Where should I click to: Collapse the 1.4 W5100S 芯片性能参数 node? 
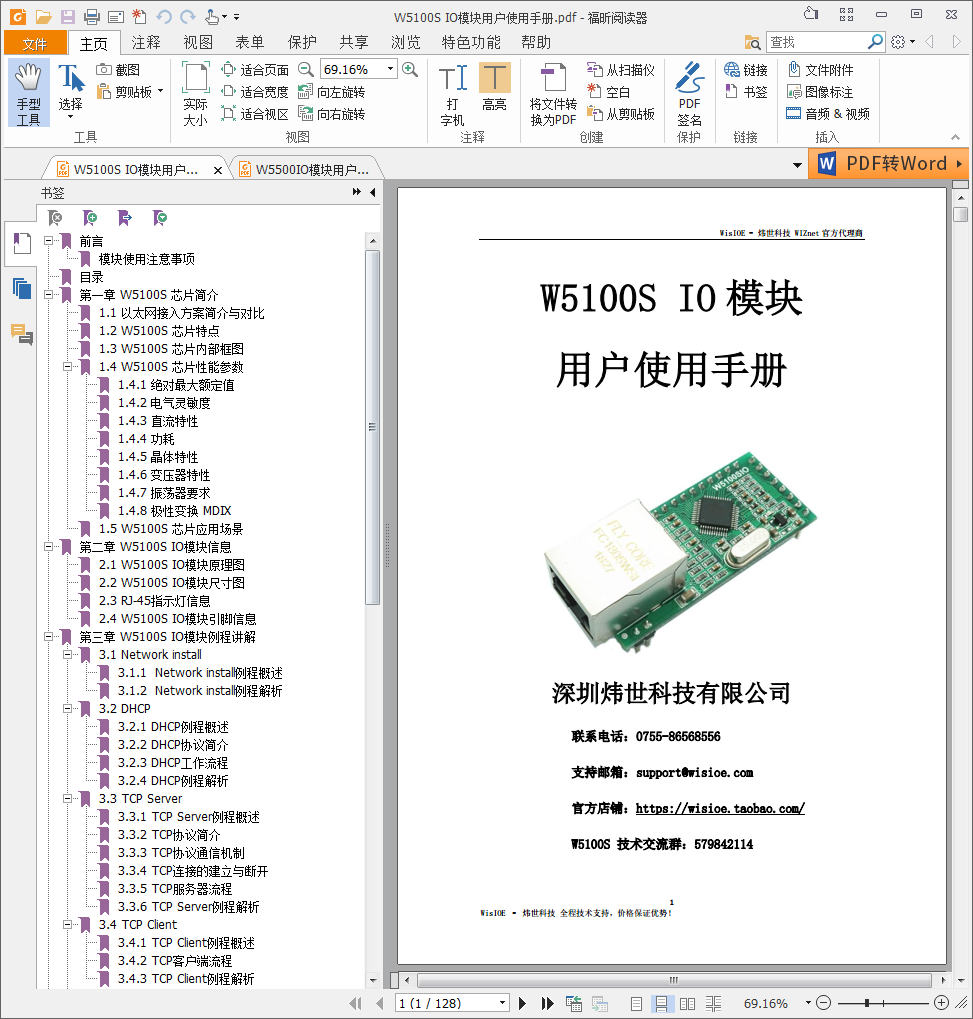[68, 367]
